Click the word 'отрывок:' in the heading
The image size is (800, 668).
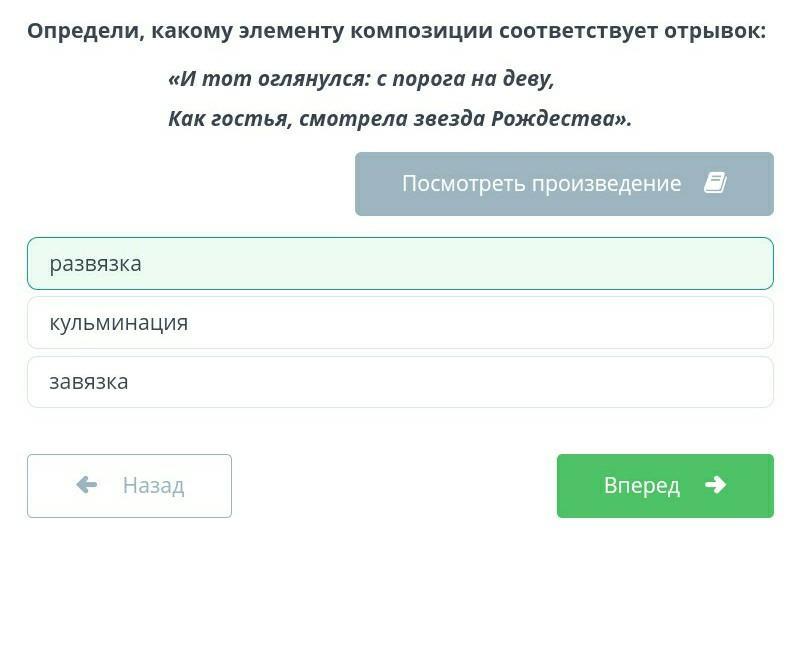715,31
